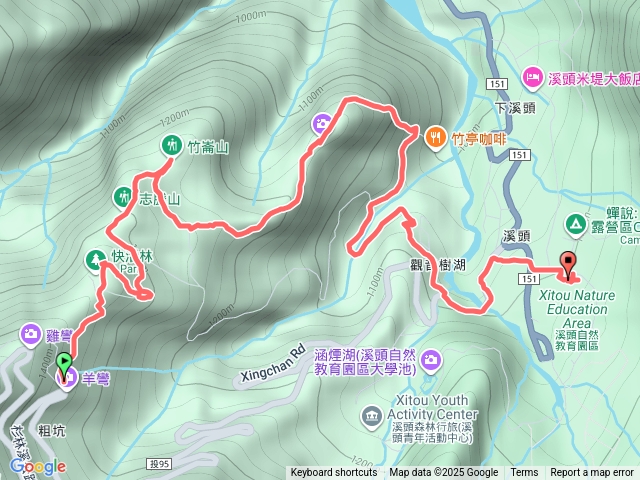The height and width of the screenshot is (480, 640).
Task: Open the 竹亭咖啡 restaurant marker
Action: click(436, 138)
